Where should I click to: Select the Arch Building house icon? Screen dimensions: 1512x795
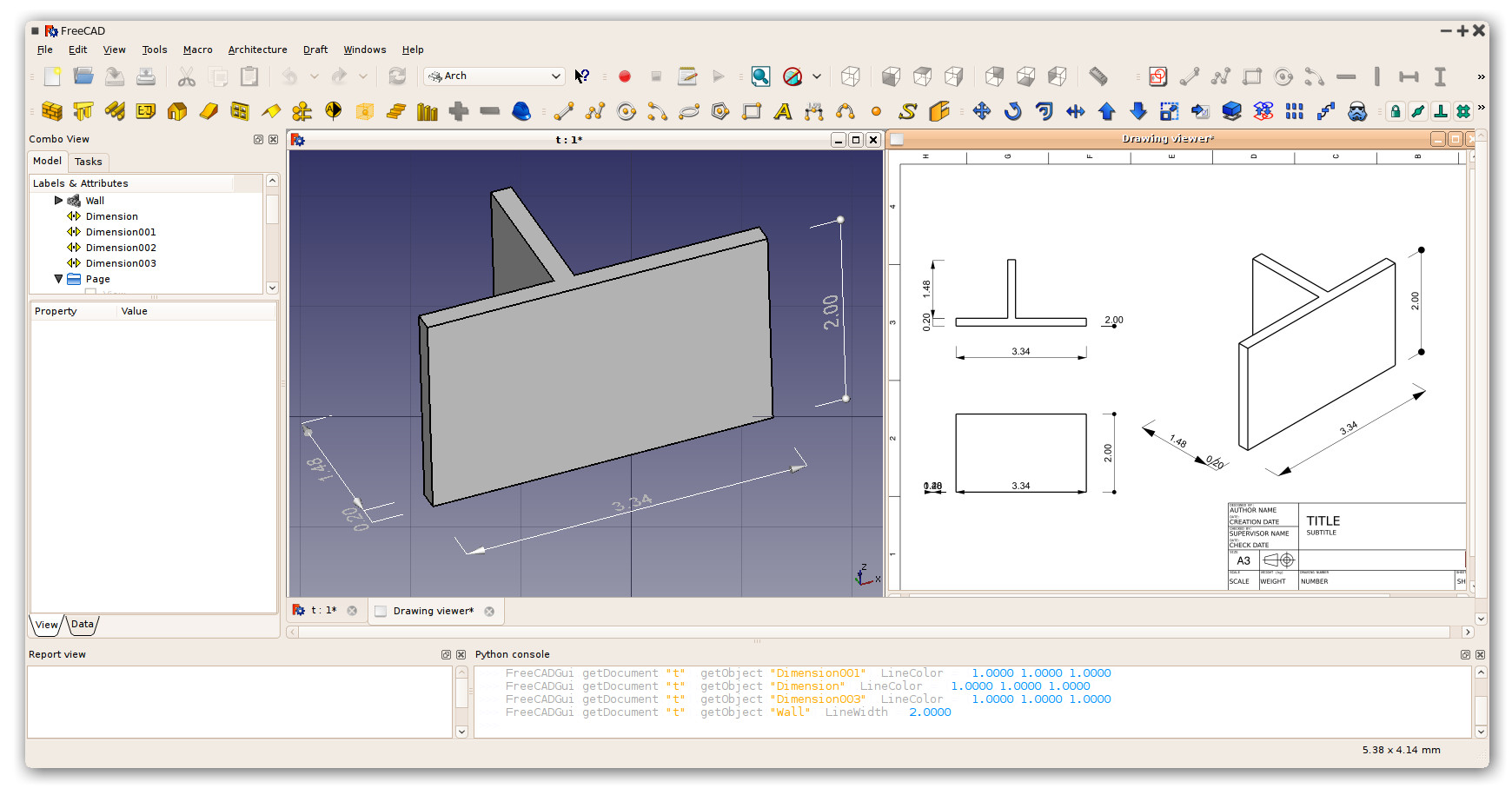177,111
